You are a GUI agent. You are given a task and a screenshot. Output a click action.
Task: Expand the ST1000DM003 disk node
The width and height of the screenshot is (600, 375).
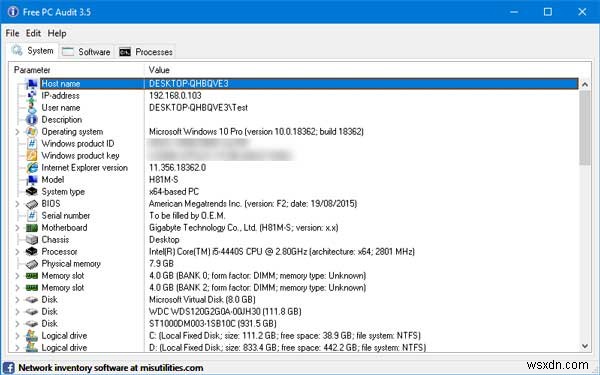point(17,323)
